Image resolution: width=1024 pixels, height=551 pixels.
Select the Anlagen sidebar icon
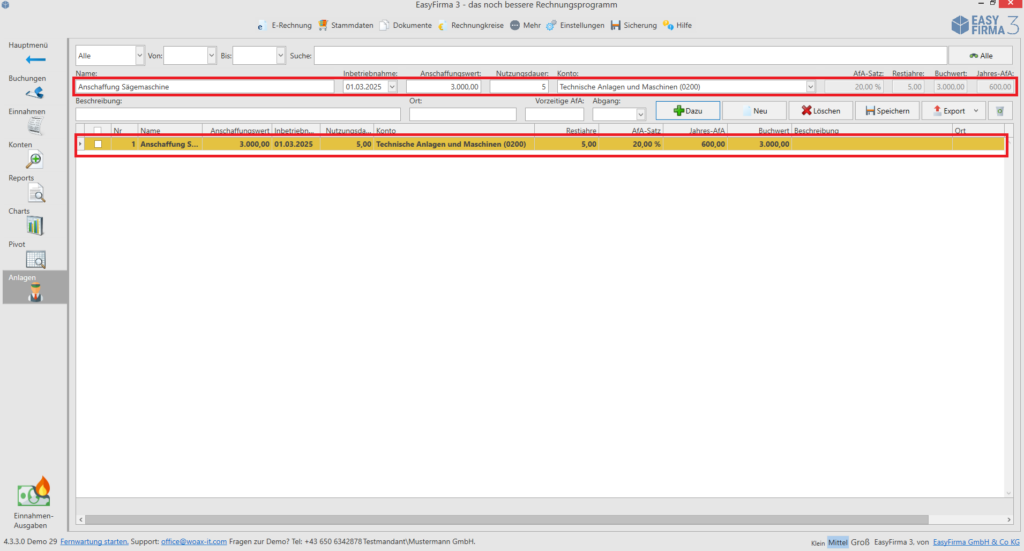pyautogui.click(x=35, y=293)
